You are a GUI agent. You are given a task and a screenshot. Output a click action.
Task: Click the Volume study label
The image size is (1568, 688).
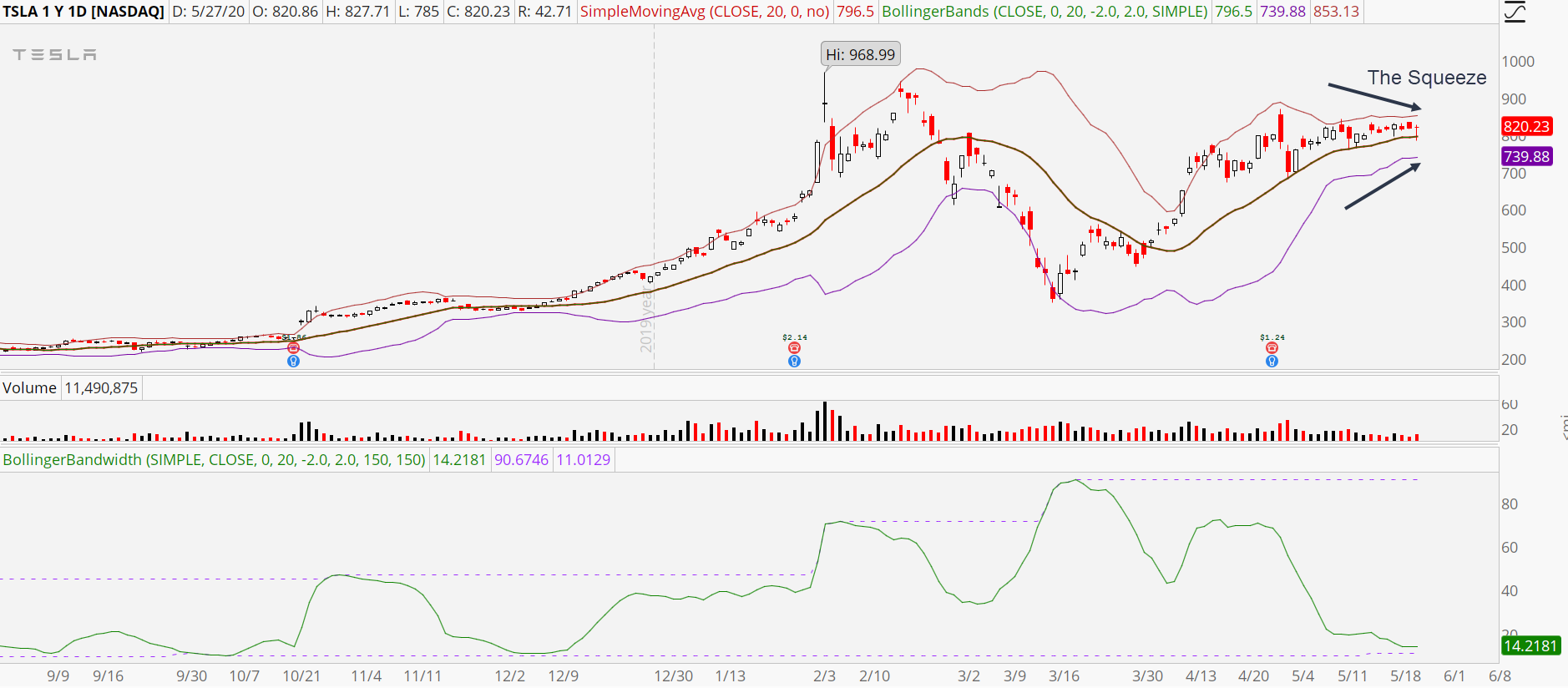click(29, 387)
